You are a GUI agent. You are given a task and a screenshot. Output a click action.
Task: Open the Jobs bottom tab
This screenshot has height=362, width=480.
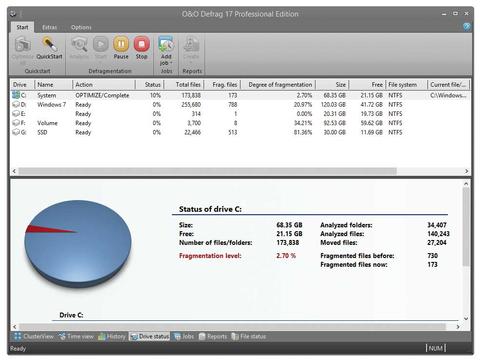click(184, 336)
